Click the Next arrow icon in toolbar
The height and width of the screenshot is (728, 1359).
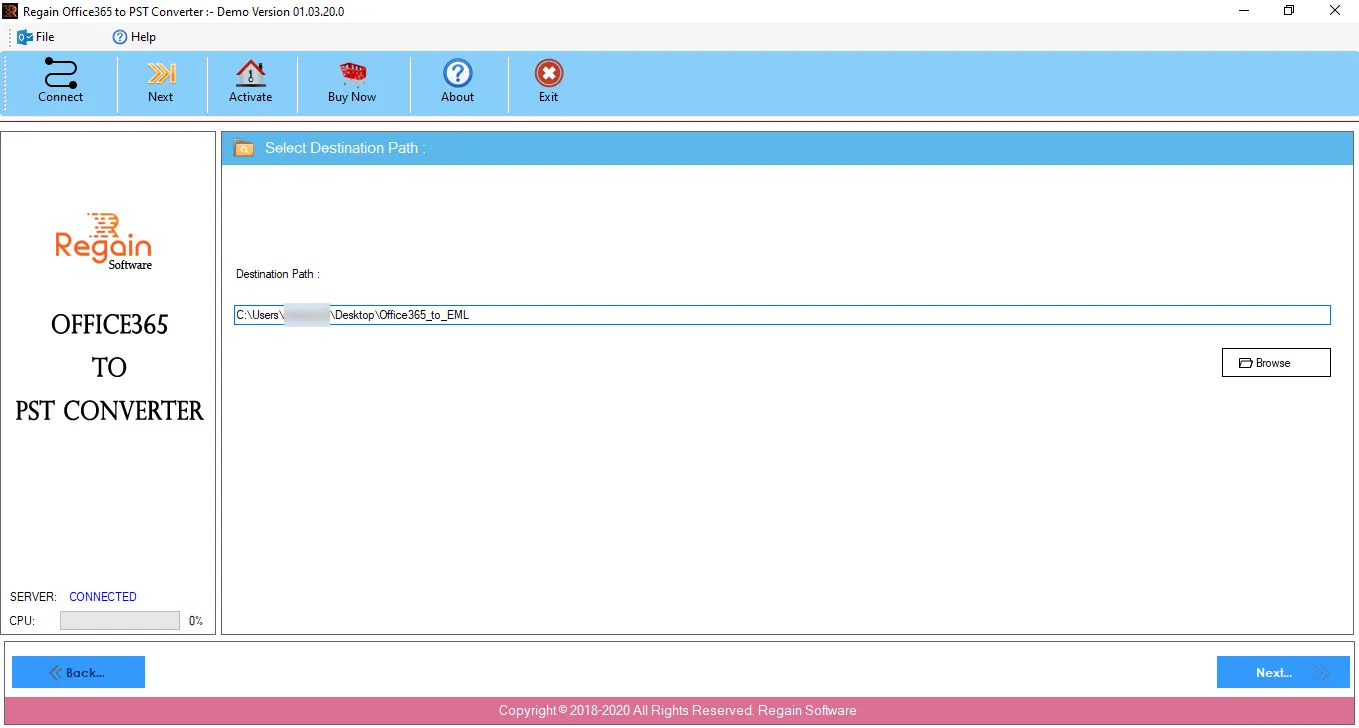coord(161,74)
